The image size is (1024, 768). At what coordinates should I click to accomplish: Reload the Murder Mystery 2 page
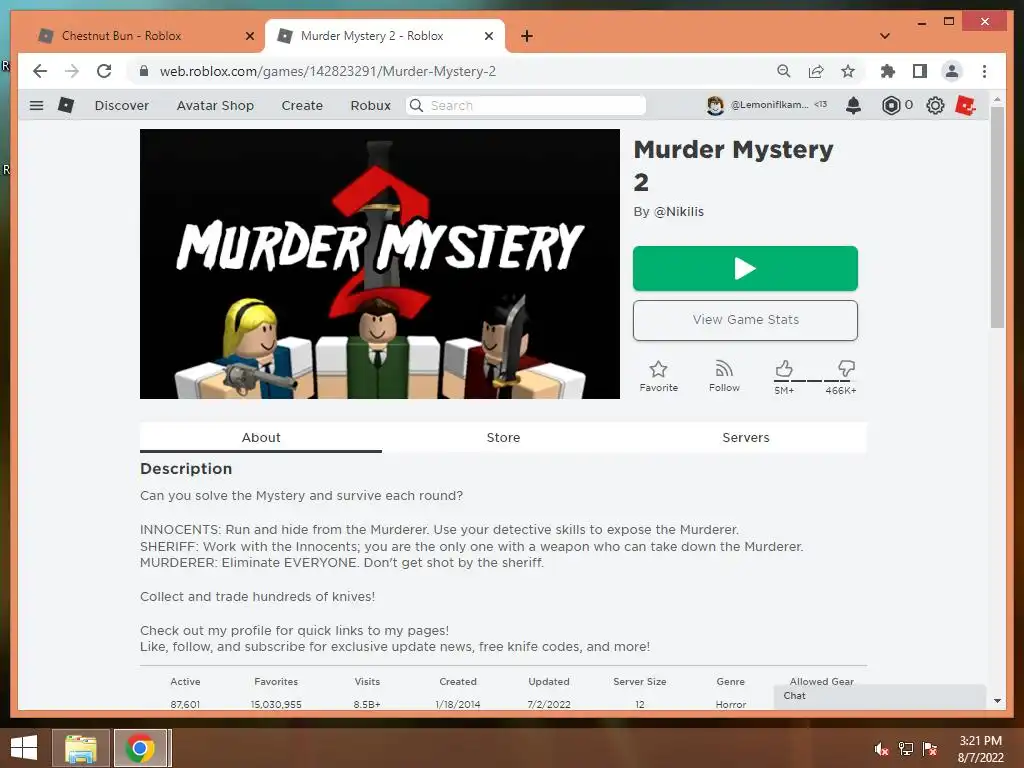point(104,71)
